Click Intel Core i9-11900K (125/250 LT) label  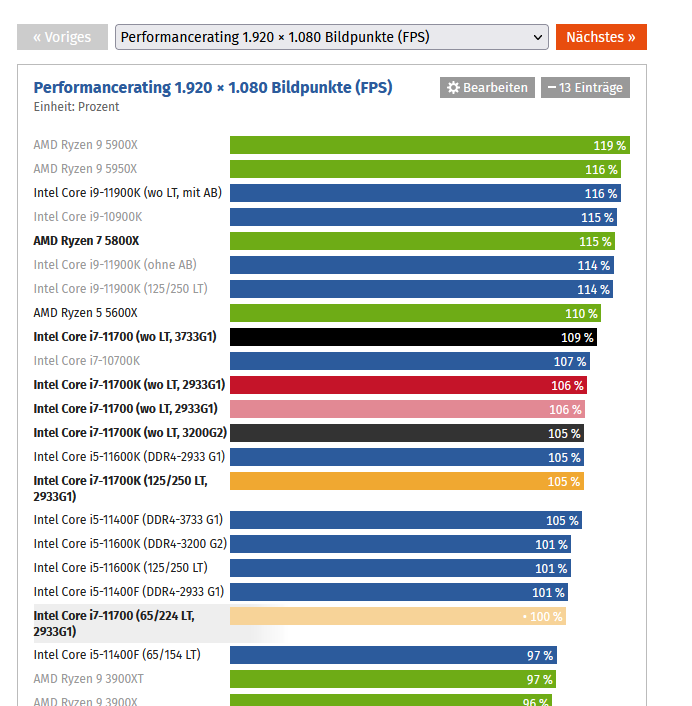(121, 289)
